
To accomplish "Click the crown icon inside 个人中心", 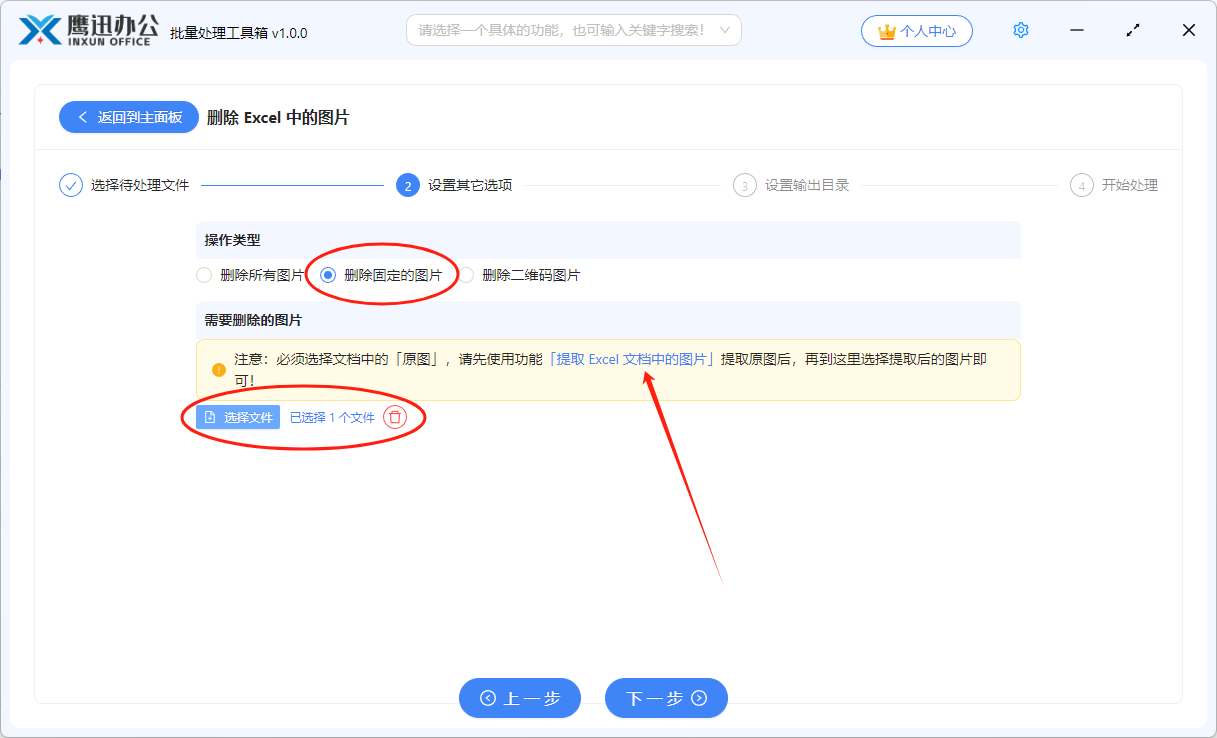I will click(886, 31).
